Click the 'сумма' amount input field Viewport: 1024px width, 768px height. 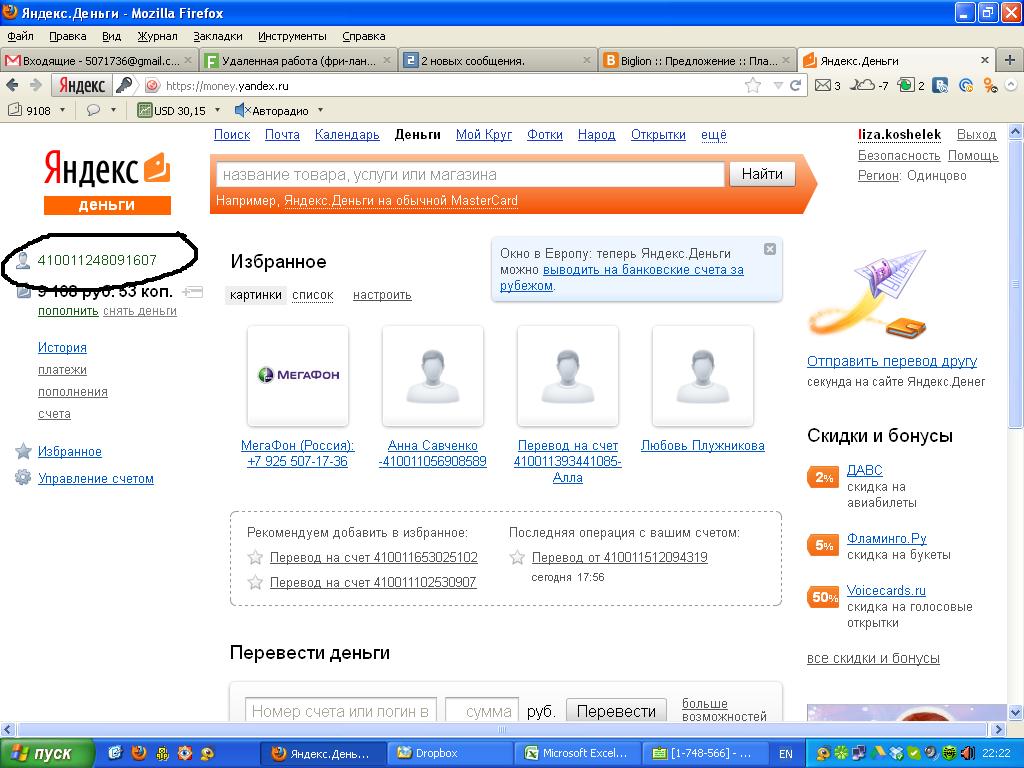[x=482, y=711]
